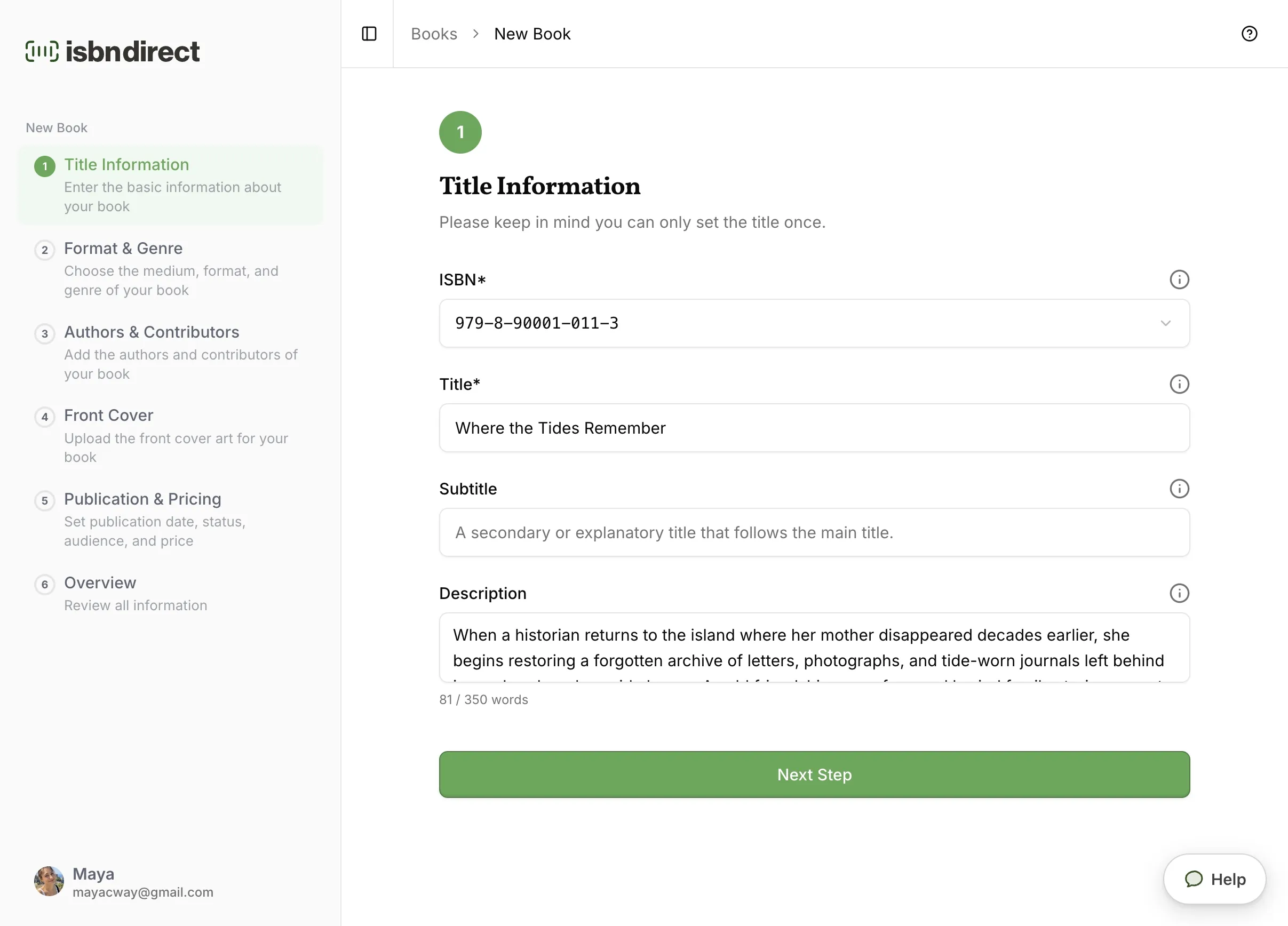Go to the Authors & Contributors step
Image resolution: width=1288 pixels, height=926 pixels.
(x=170, y=353)
